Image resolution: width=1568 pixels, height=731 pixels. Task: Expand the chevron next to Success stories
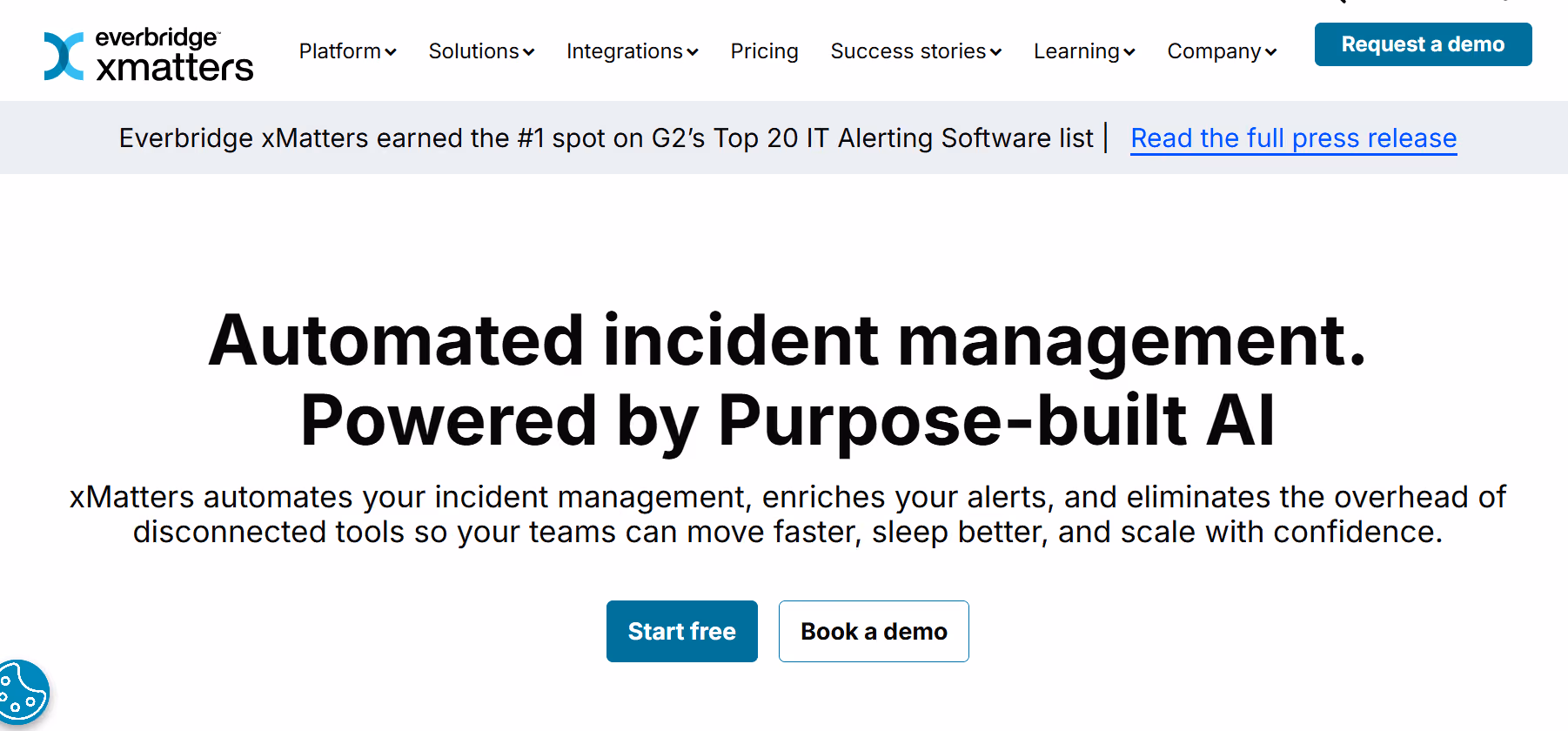pos(995,53)
